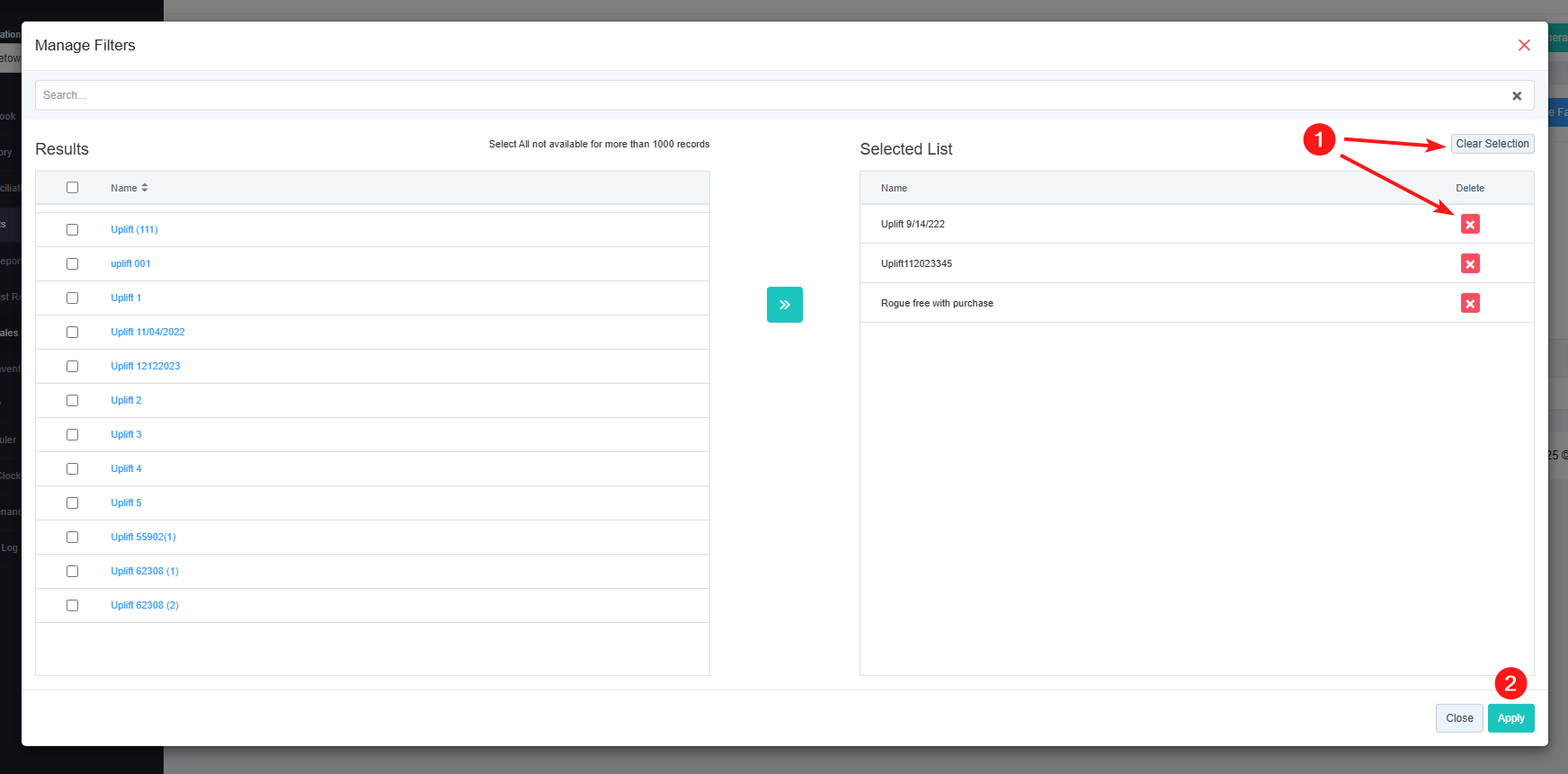Close Manage Filters dialog via red X
This screenshot has height=774, width=1568.
(1524, 45)
